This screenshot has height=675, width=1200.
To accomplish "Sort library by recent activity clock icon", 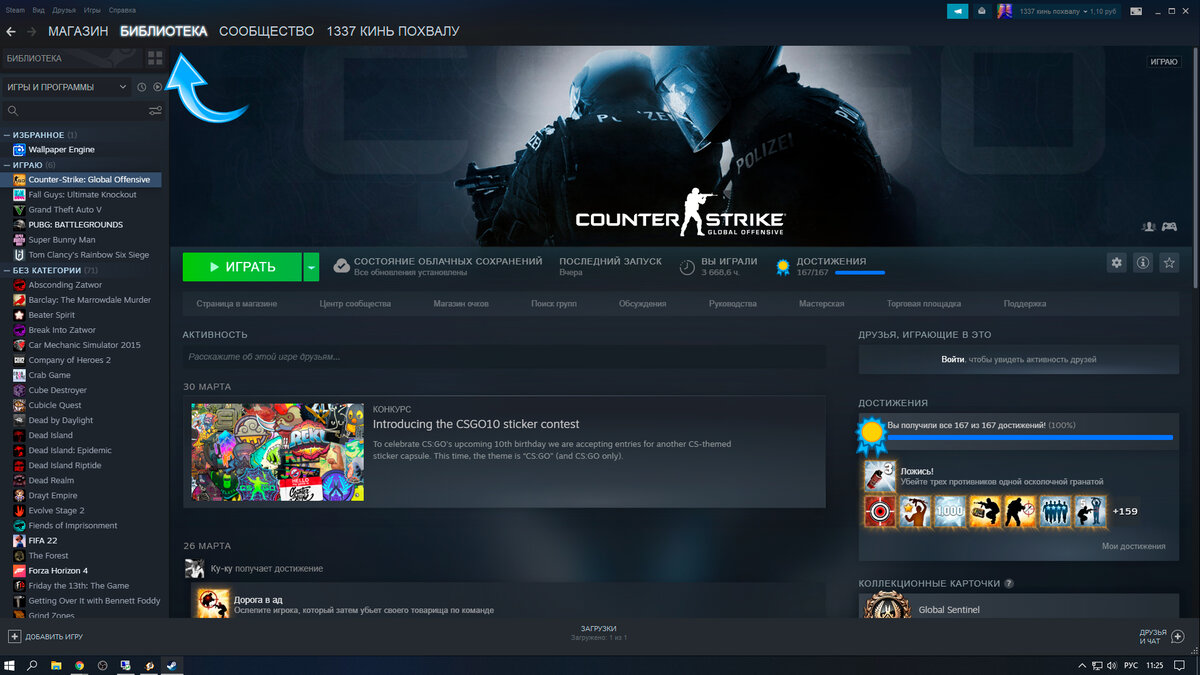I will point(141,87).
